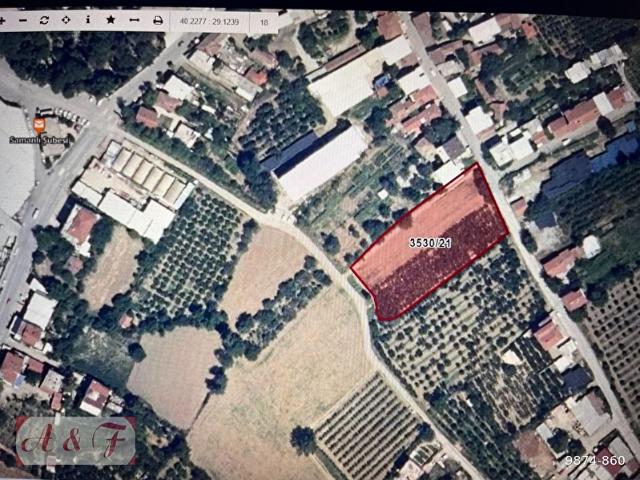The height and width of the screenshot is (480, 640).
Task: Refresh the map view
Action: (44, 20)
